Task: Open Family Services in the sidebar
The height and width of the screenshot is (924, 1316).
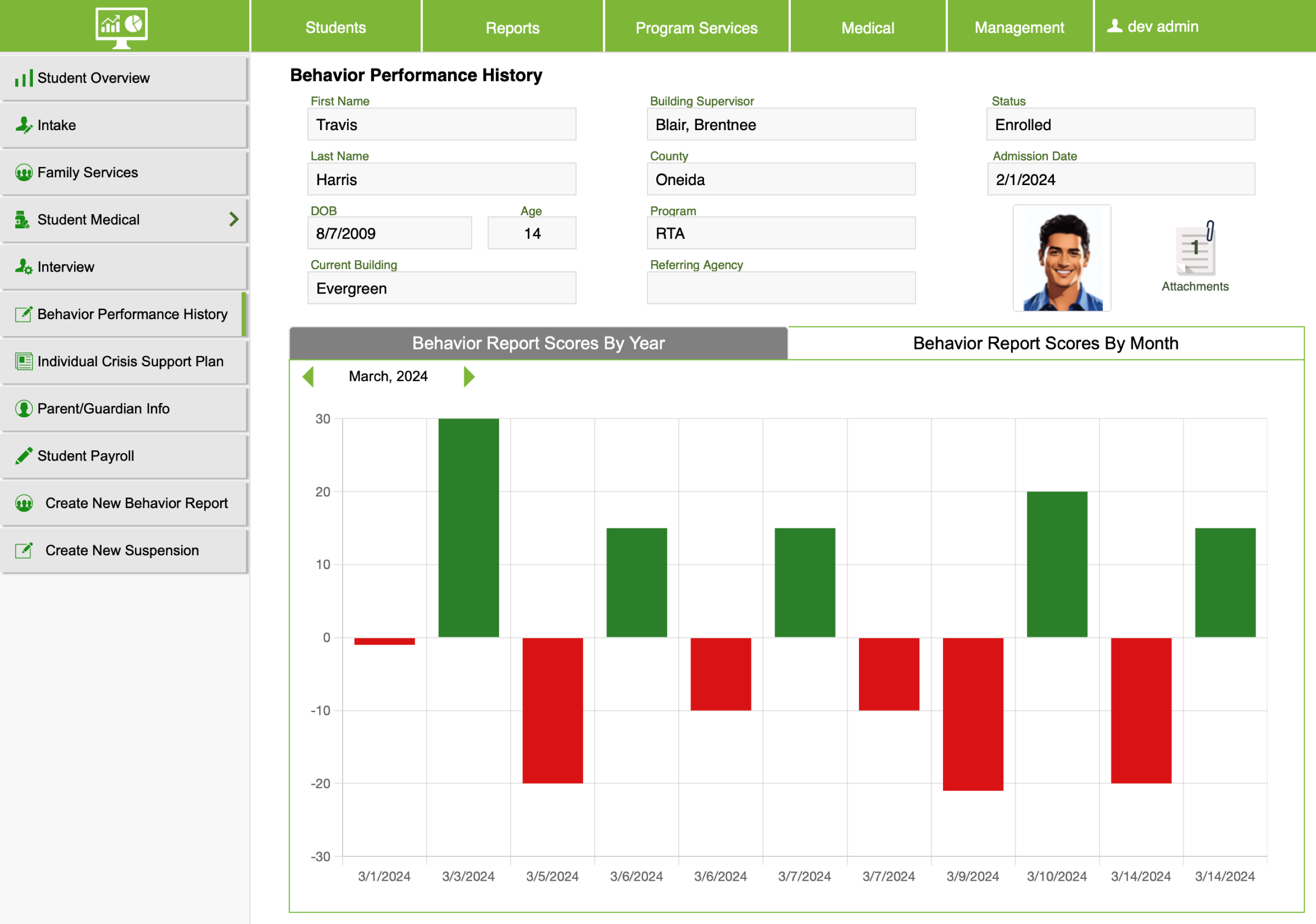Action: [124, 172]
